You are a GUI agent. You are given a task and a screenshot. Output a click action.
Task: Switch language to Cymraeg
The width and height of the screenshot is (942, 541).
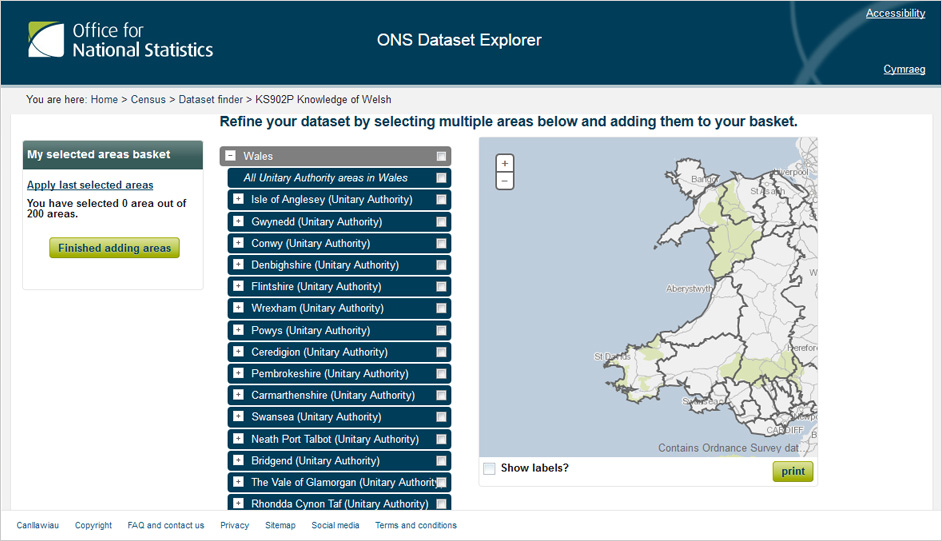(904, 69)
